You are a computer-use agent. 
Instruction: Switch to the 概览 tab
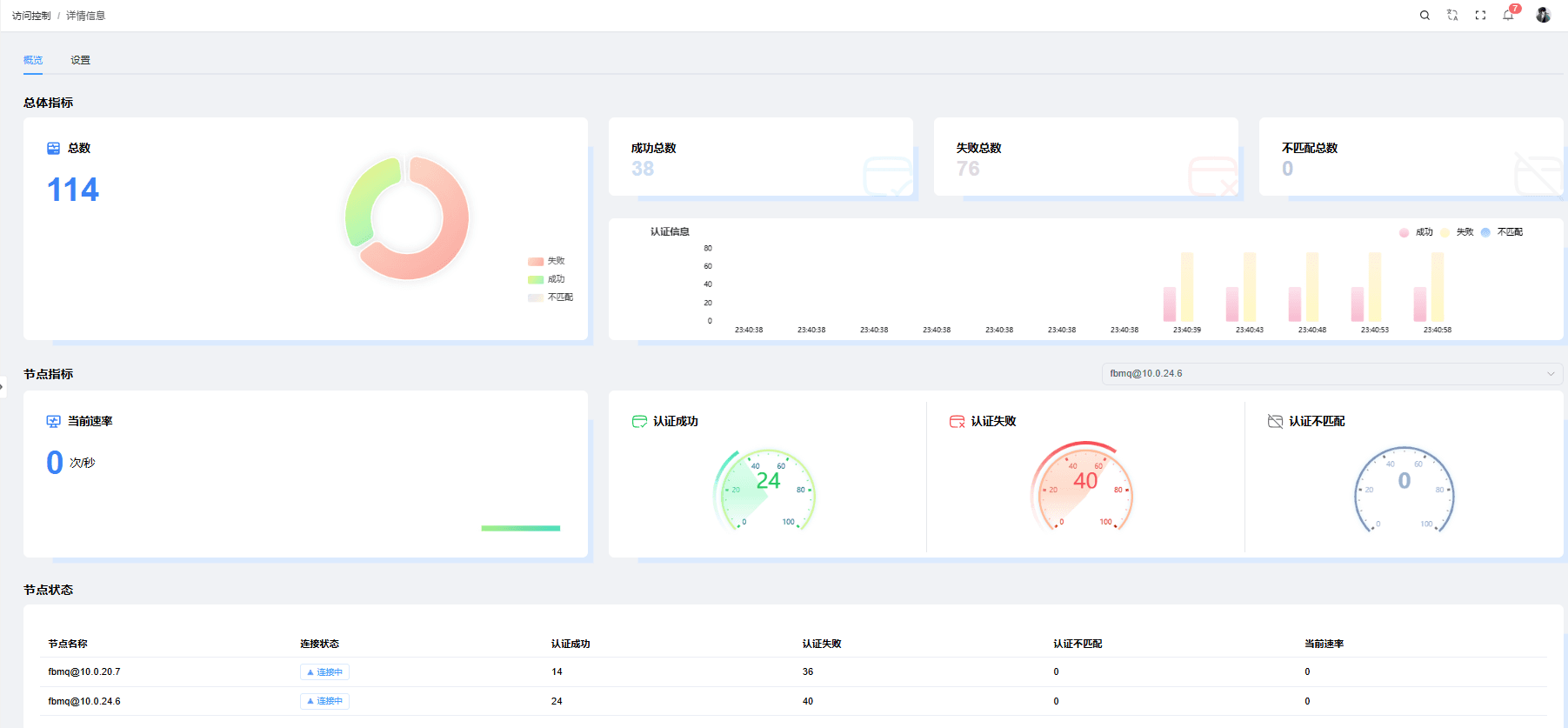[33, 60]
